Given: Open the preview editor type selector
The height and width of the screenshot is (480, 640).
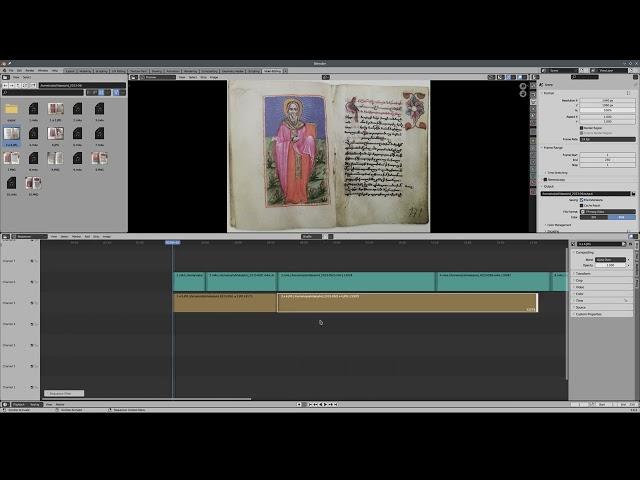Looking at the screenshot, I should click(x=134, y=77).
